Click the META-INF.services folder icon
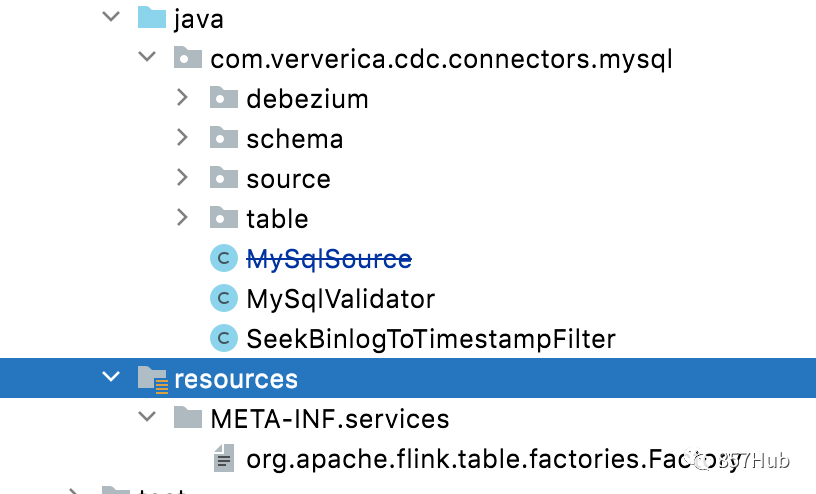Image resolution: width=816 pixels, height=494 pixels. tap(188, 417)
